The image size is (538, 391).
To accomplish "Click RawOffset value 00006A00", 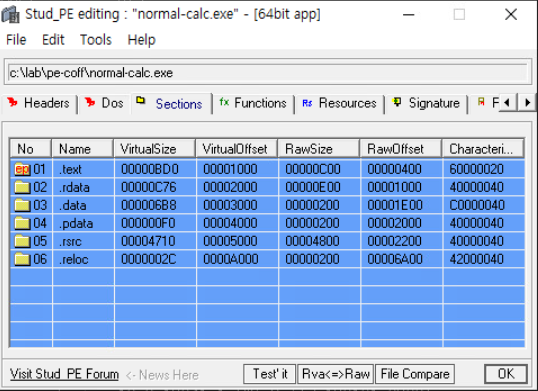I will (x=395, y=259).
